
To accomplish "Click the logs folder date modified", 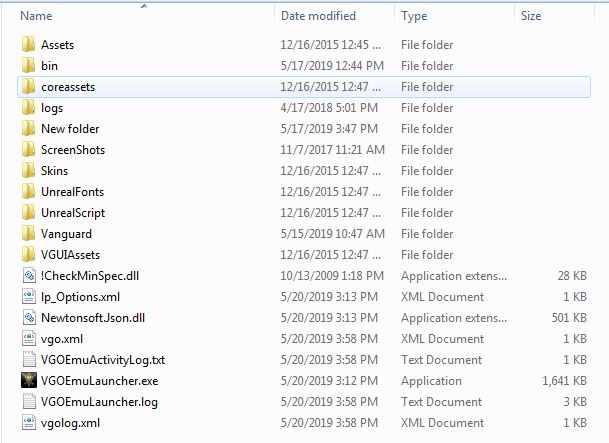I will [327, 108].
